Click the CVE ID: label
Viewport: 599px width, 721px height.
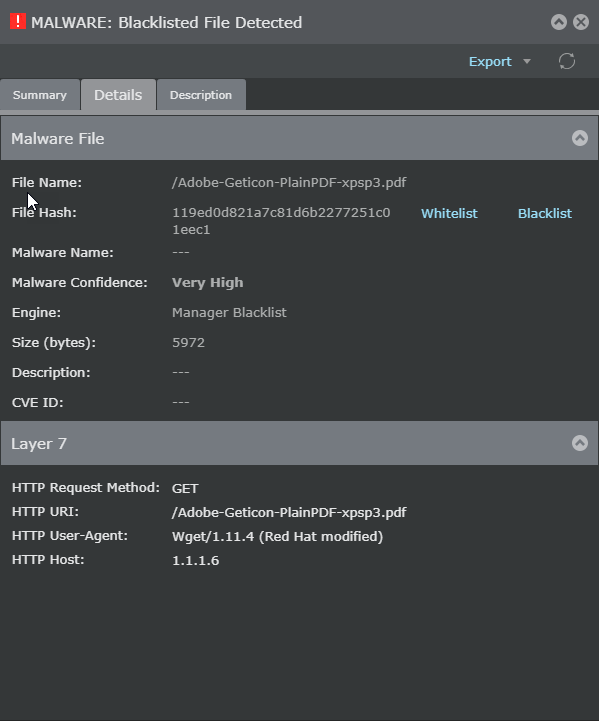tap(38, 402)
